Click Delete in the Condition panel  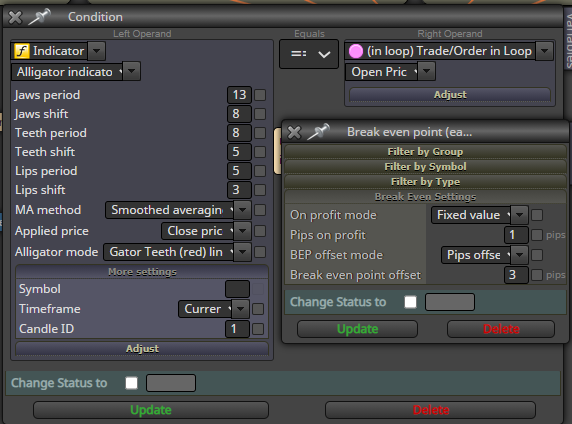[430, 410]
